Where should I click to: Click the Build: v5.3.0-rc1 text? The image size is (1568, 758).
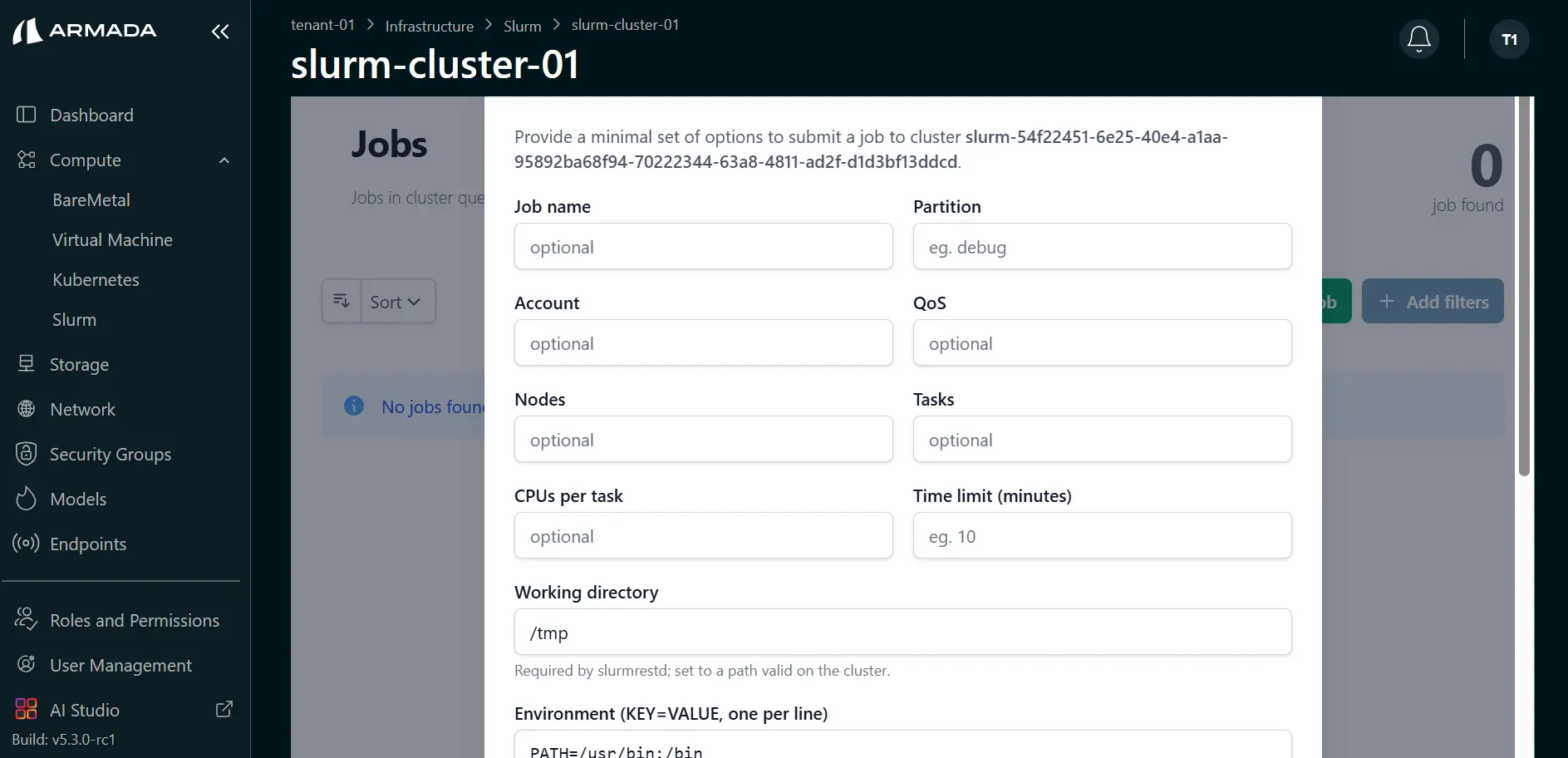[x=64, y=740]
